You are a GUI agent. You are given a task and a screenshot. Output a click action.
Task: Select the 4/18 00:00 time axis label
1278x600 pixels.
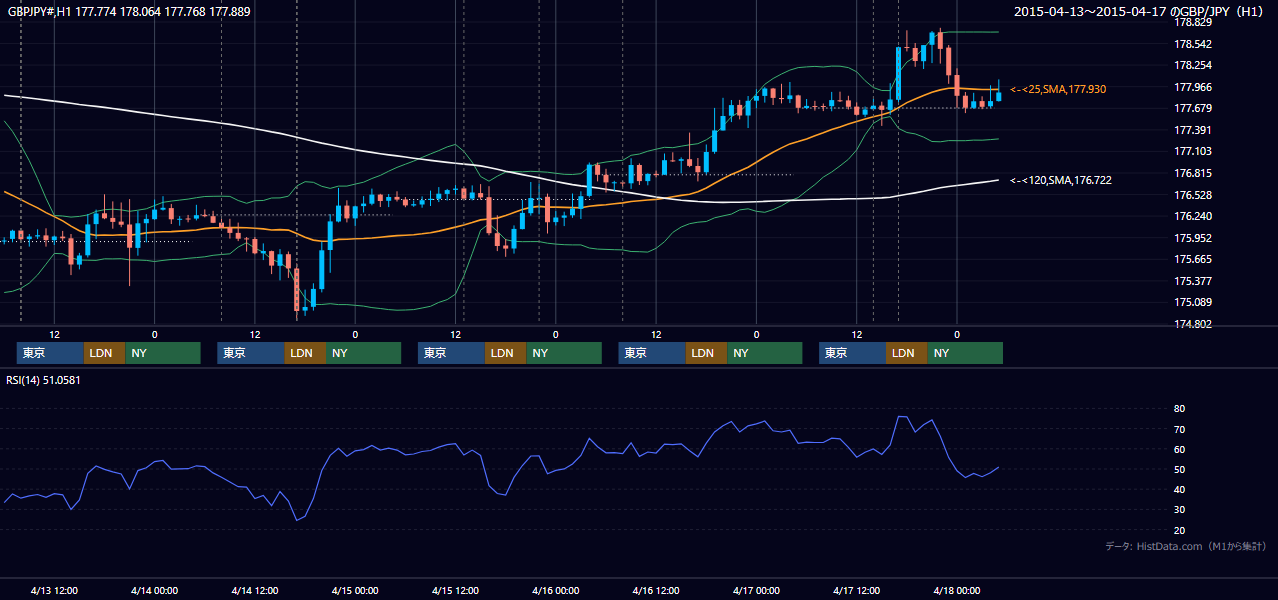coord(957,590)
